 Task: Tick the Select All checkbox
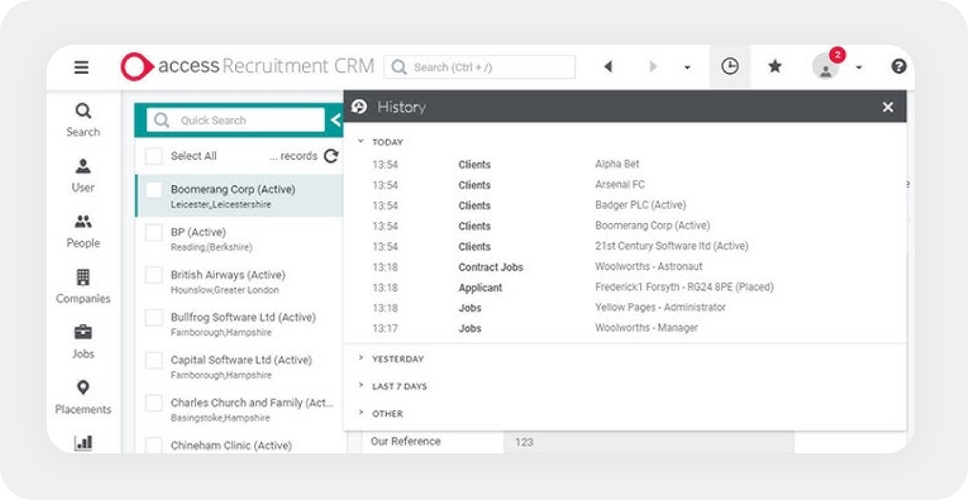pyautogui.click(x=154, y=156)
